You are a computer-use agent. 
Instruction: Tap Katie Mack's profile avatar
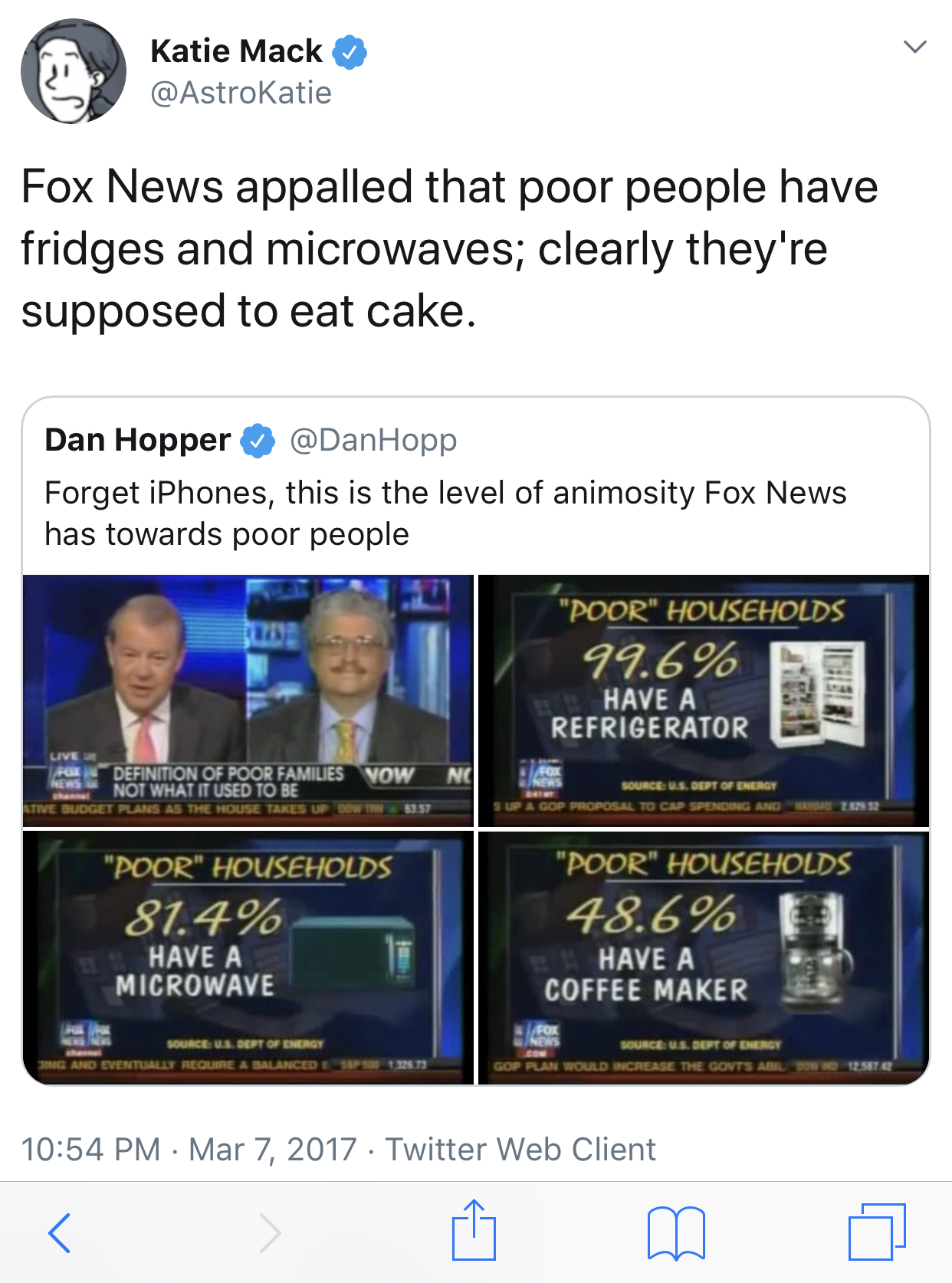pos(74,71)
